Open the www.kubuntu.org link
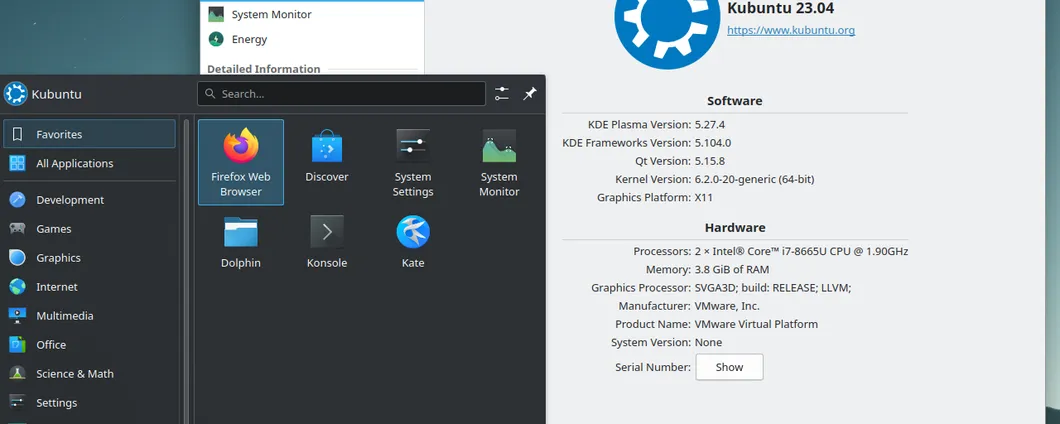The width and height of the screenshot is (1060, 424). click(791, 30)
